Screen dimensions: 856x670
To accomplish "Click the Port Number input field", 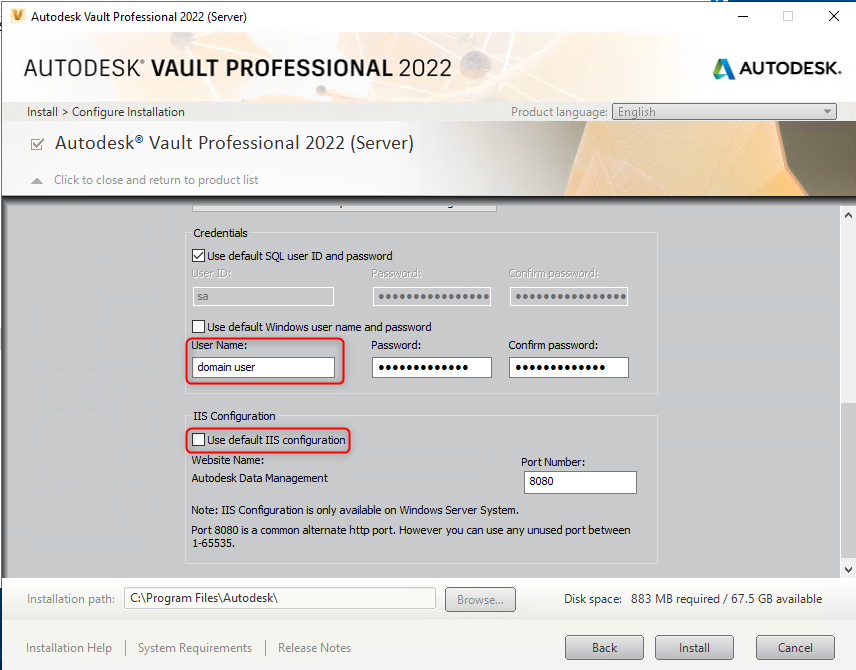I will 580,482.
